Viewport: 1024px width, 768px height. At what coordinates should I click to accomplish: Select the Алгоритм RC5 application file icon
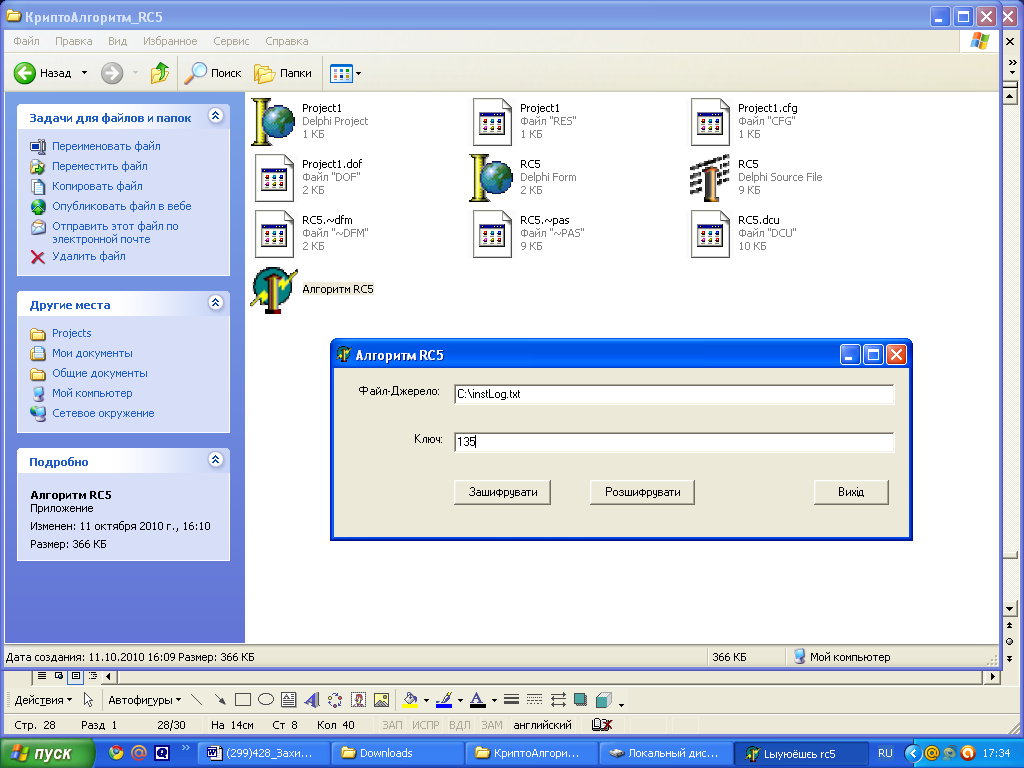[274, 290]
